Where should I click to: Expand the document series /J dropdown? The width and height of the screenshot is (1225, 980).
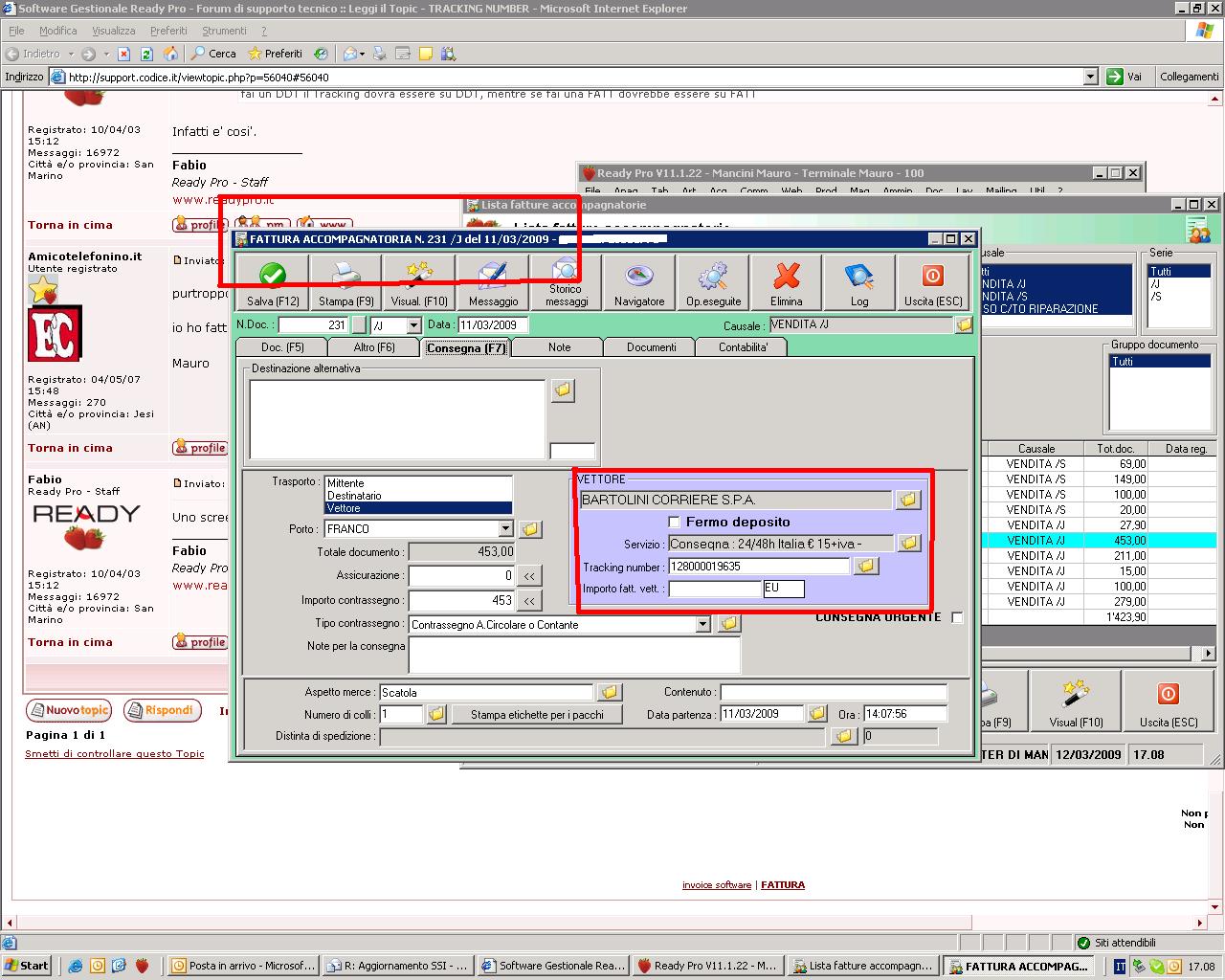(413, 325)
